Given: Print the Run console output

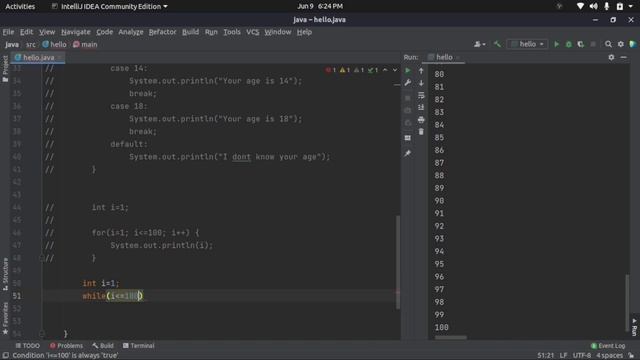Looking at the screenshot, I should point(421,120).
